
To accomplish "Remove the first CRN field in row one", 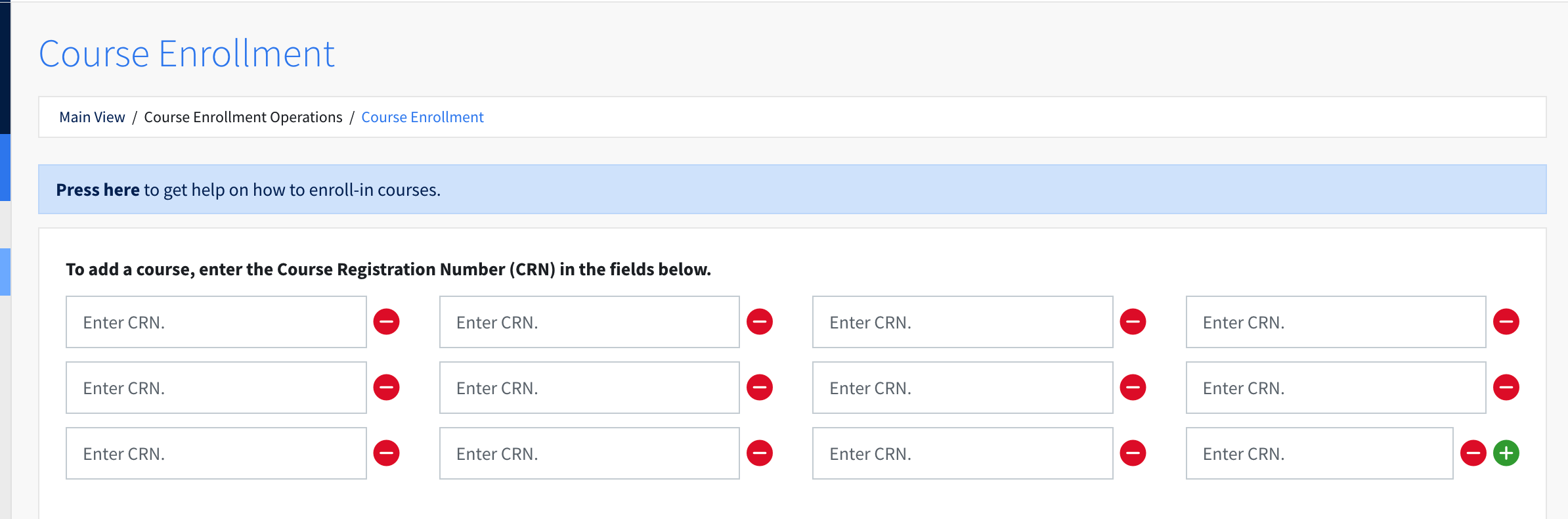I will 387,321.
